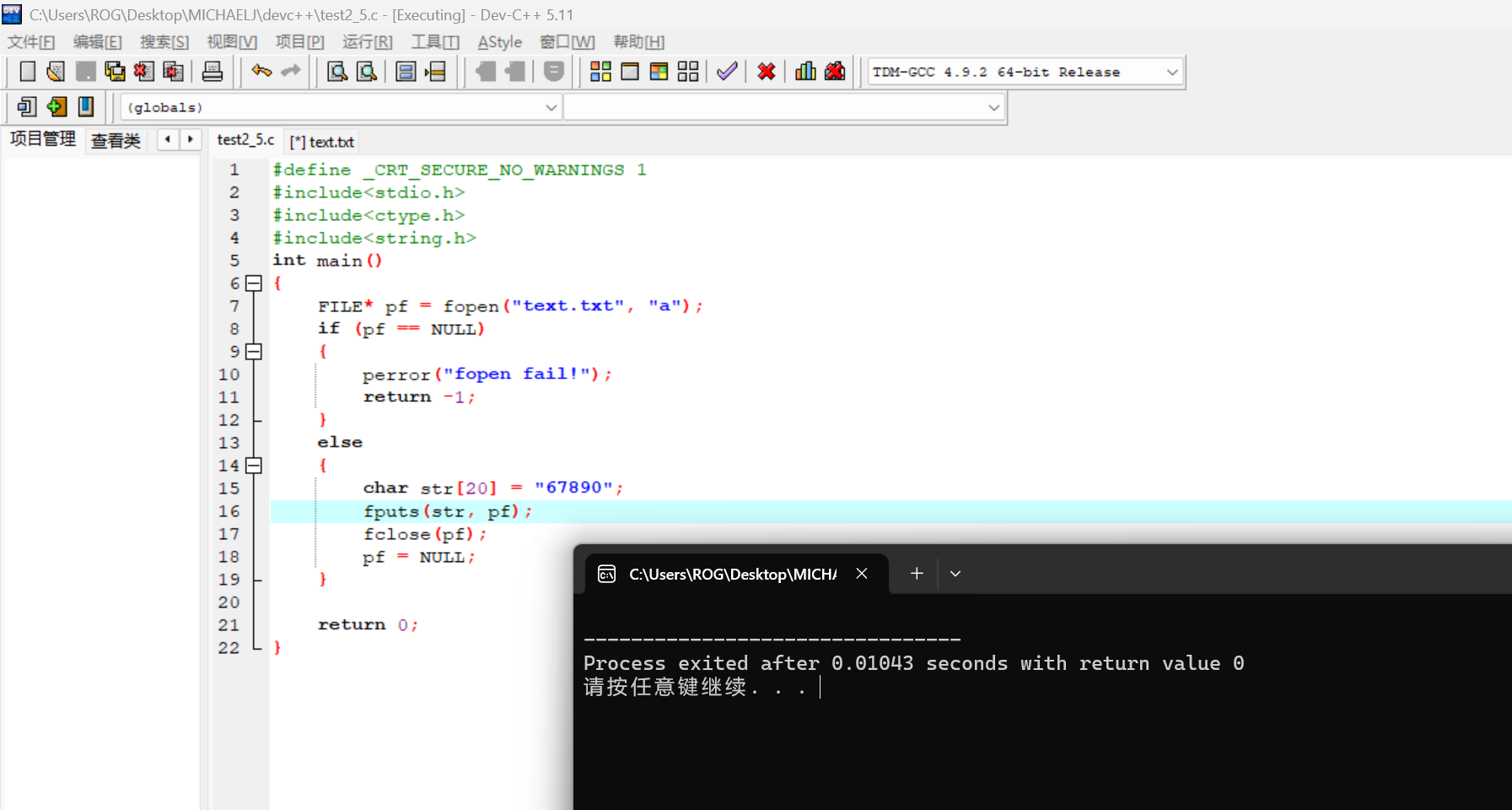Switch to the 查看类 sidebar tab
The image size is (1512, 810).
point(116,141)
